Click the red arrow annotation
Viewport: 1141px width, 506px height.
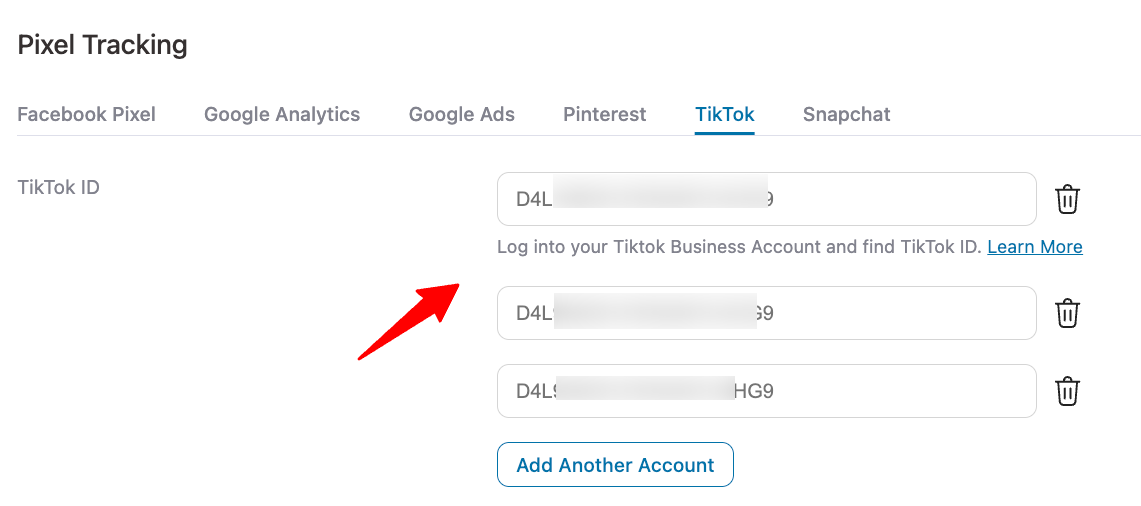[x=409, y=321]
